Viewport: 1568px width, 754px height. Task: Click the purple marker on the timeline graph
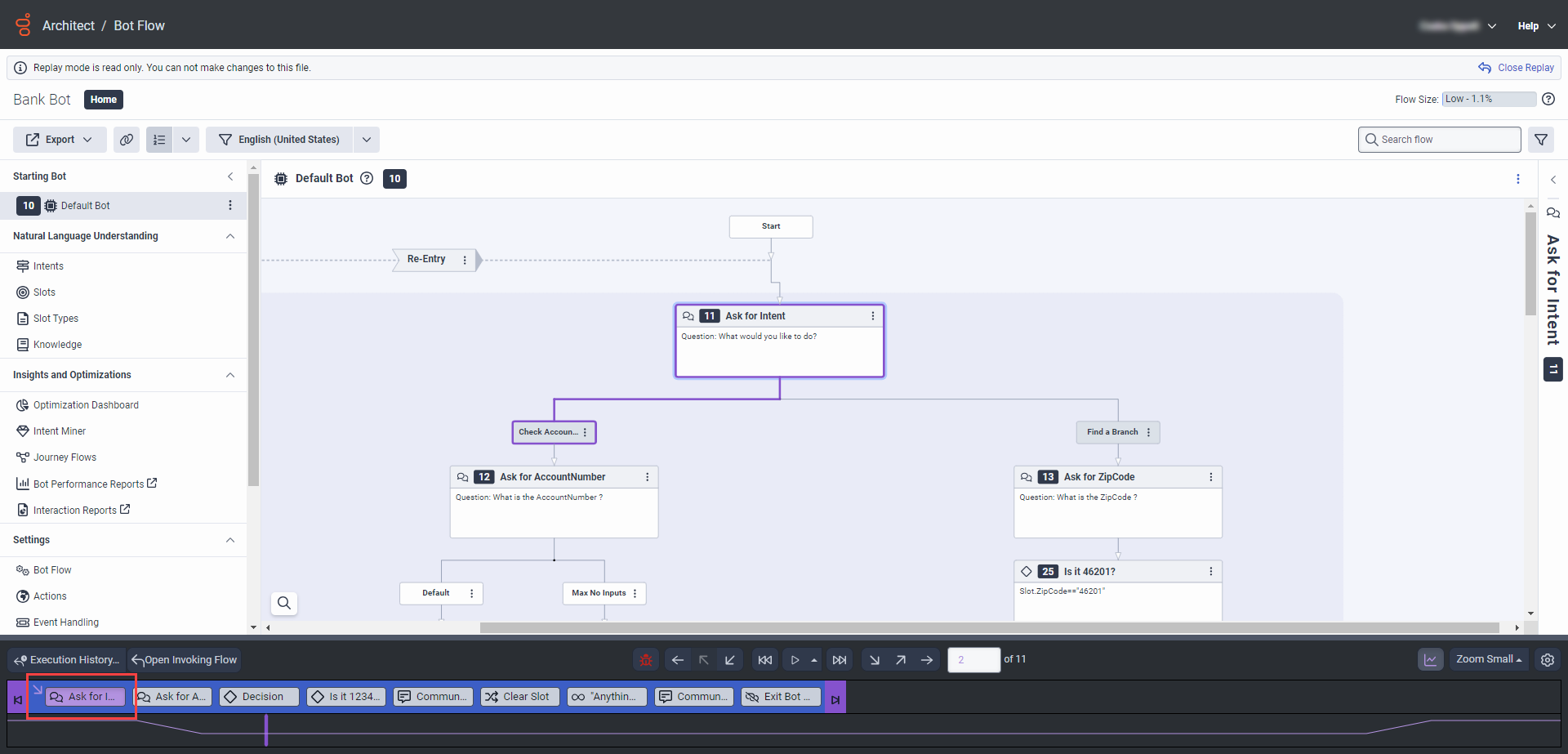pyautogui.click(x=266, y=729)
